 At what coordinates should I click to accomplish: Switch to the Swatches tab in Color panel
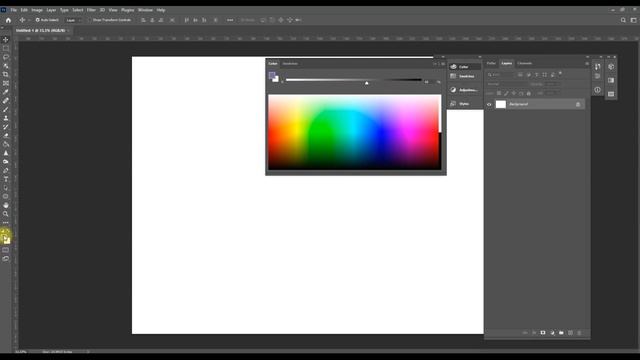(x=290, y=64)
